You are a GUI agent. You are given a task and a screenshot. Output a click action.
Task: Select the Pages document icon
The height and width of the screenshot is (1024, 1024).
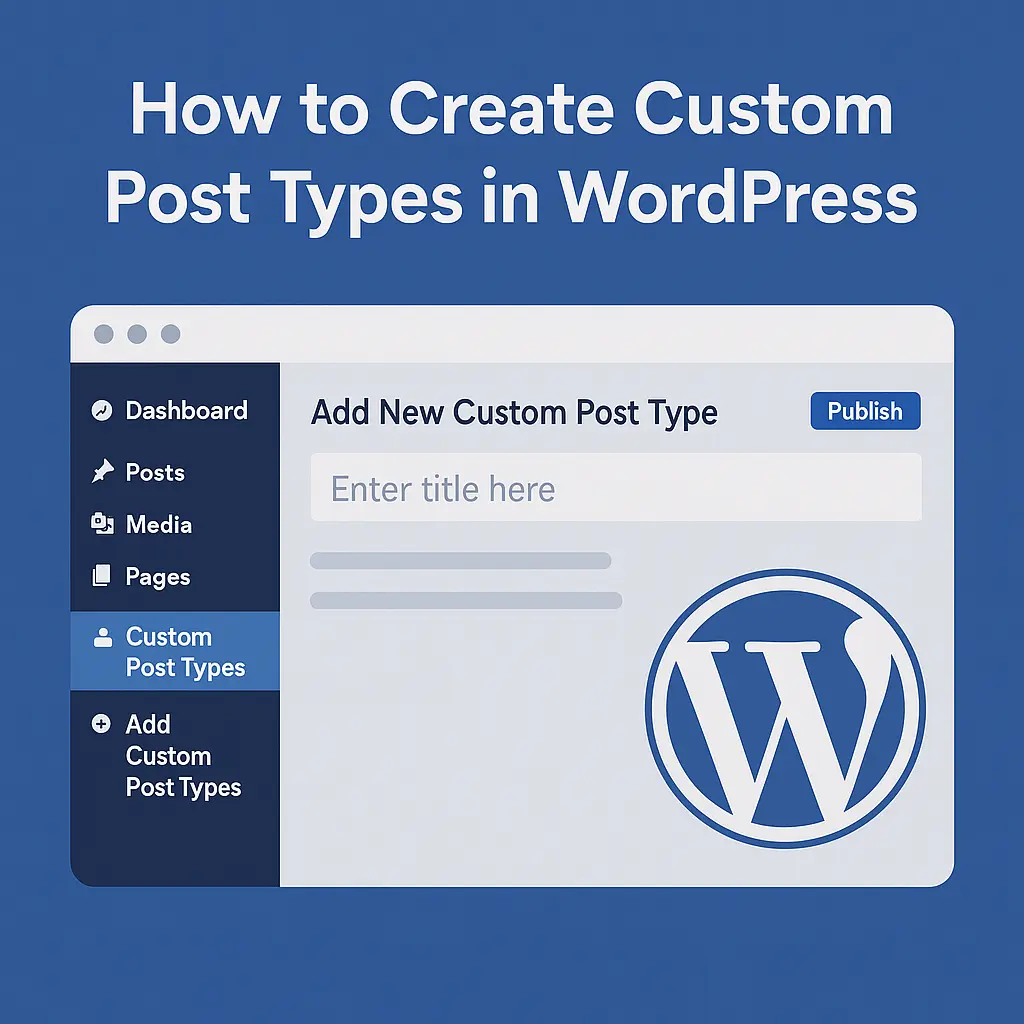coord(103,576)
